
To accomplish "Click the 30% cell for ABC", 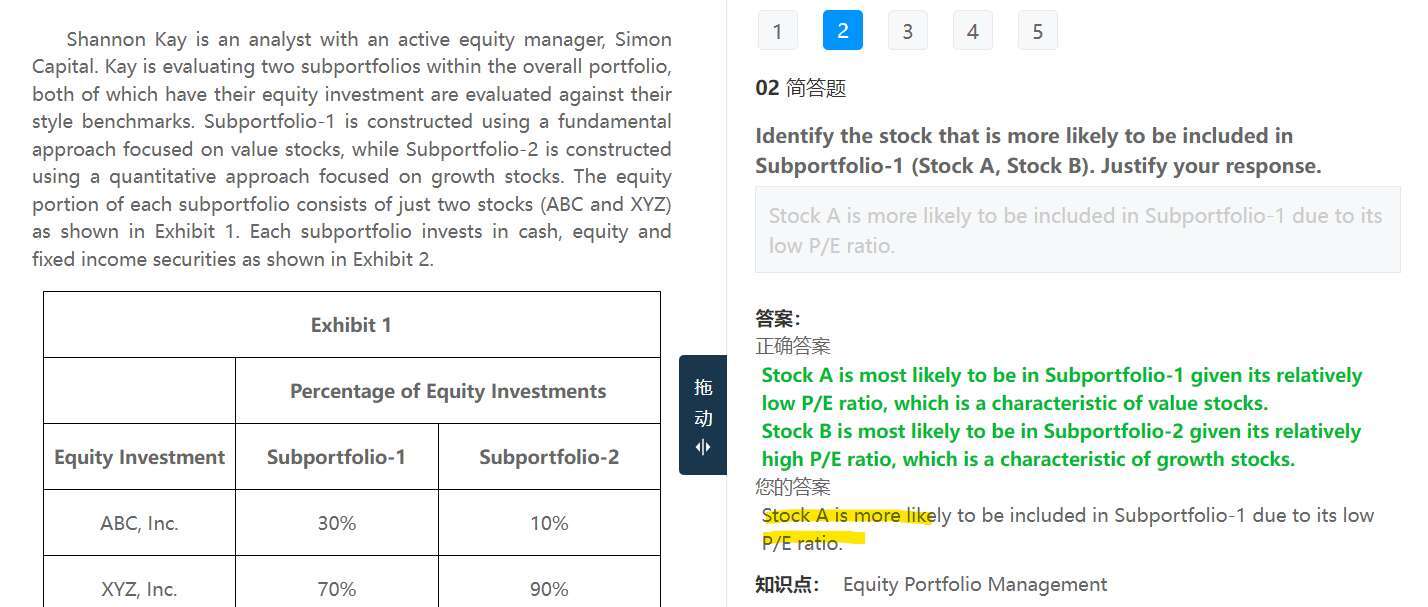I will tap(336, 523).
